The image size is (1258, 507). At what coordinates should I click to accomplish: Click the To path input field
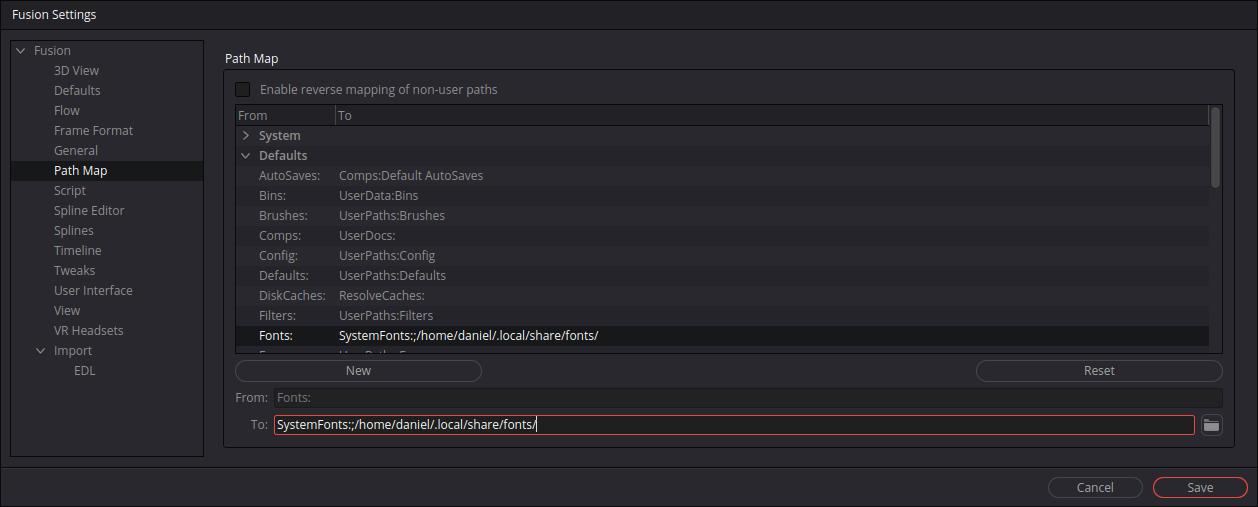click(733, 425)
